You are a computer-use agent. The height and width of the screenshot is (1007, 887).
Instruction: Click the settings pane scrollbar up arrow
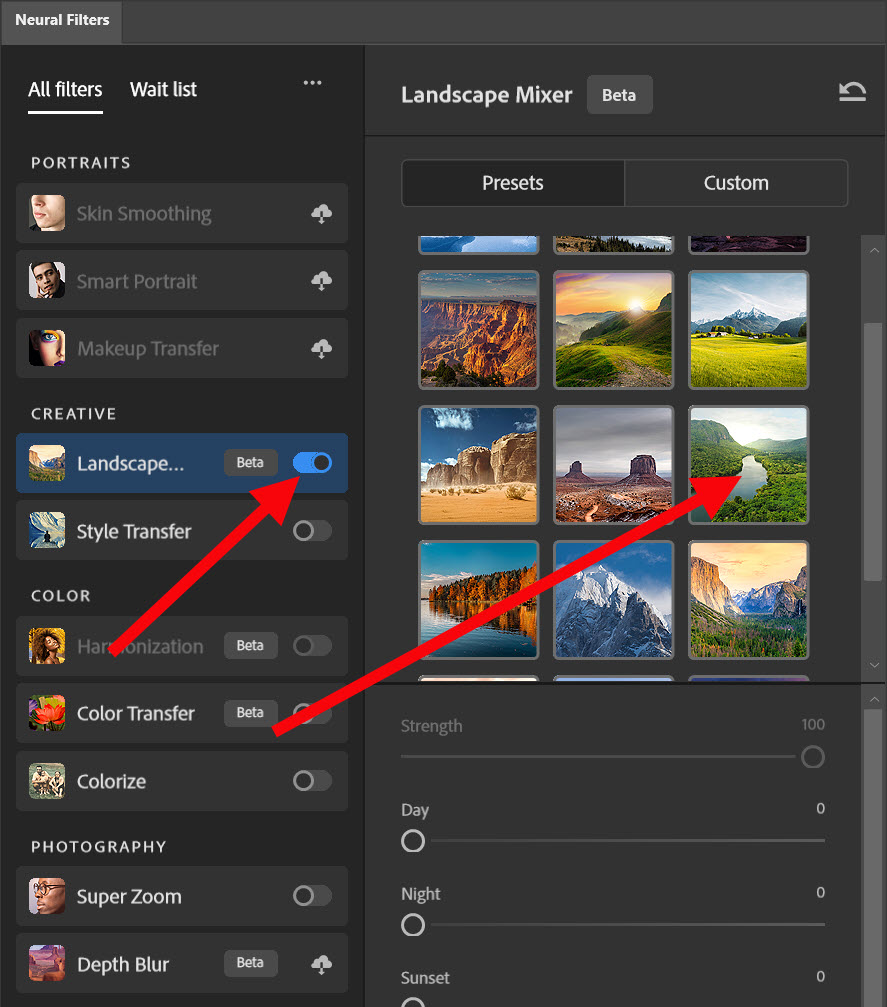[x=874, y=699]
